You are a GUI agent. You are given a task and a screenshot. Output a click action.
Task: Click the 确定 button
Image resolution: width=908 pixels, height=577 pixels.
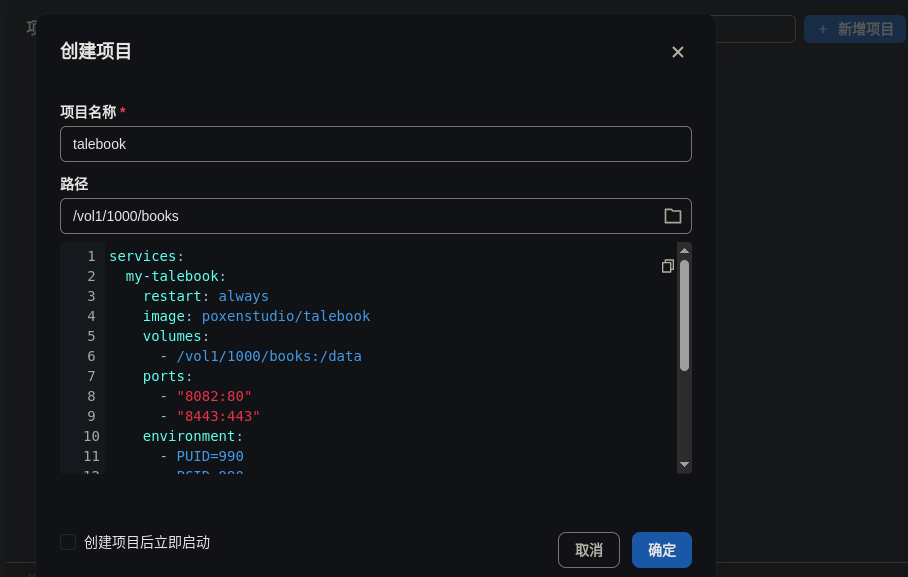661,550
